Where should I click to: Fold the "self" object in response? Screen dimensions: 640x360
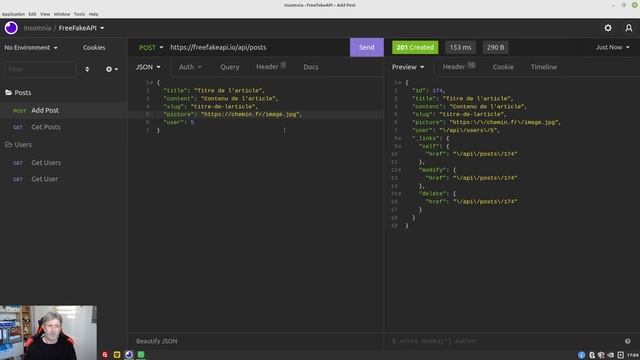400,146
